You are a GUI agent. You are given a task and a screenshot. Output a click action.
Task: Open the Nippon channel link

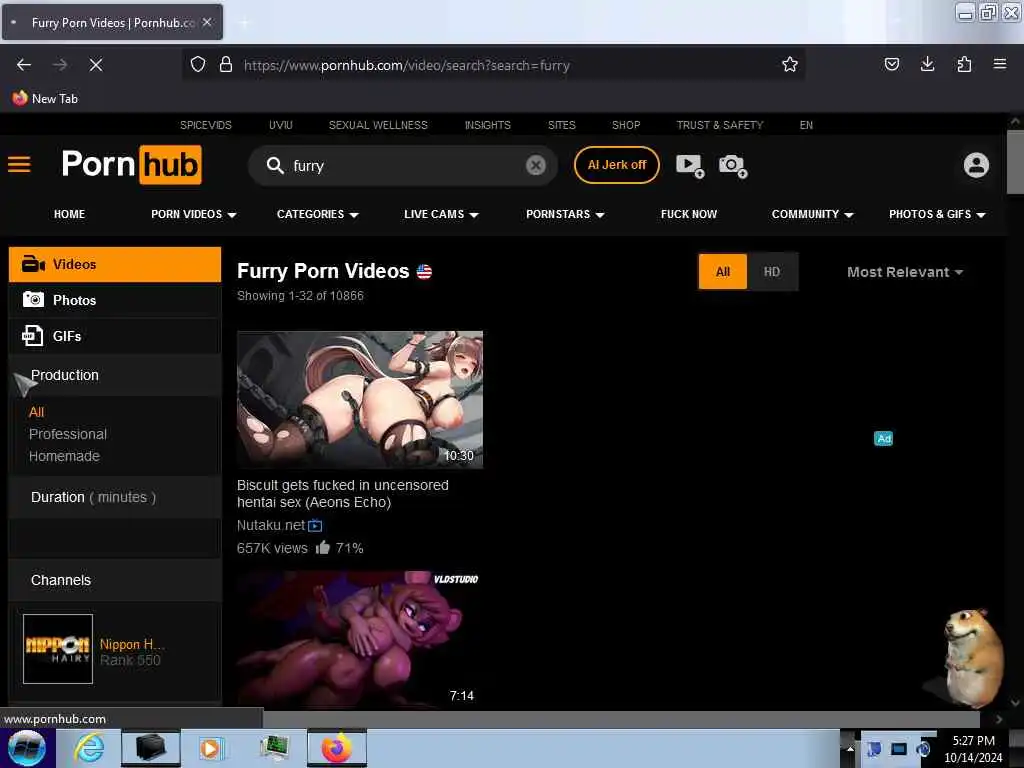131,645
